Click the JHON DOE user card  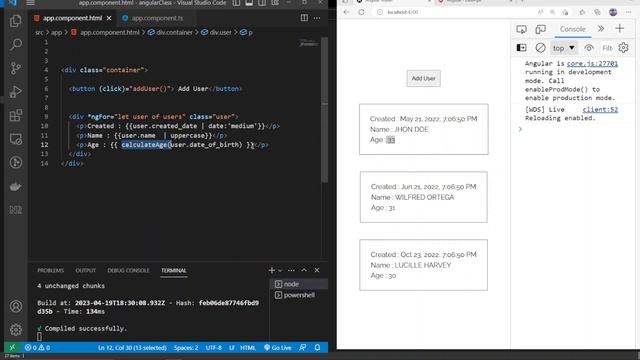click(423, 129)
